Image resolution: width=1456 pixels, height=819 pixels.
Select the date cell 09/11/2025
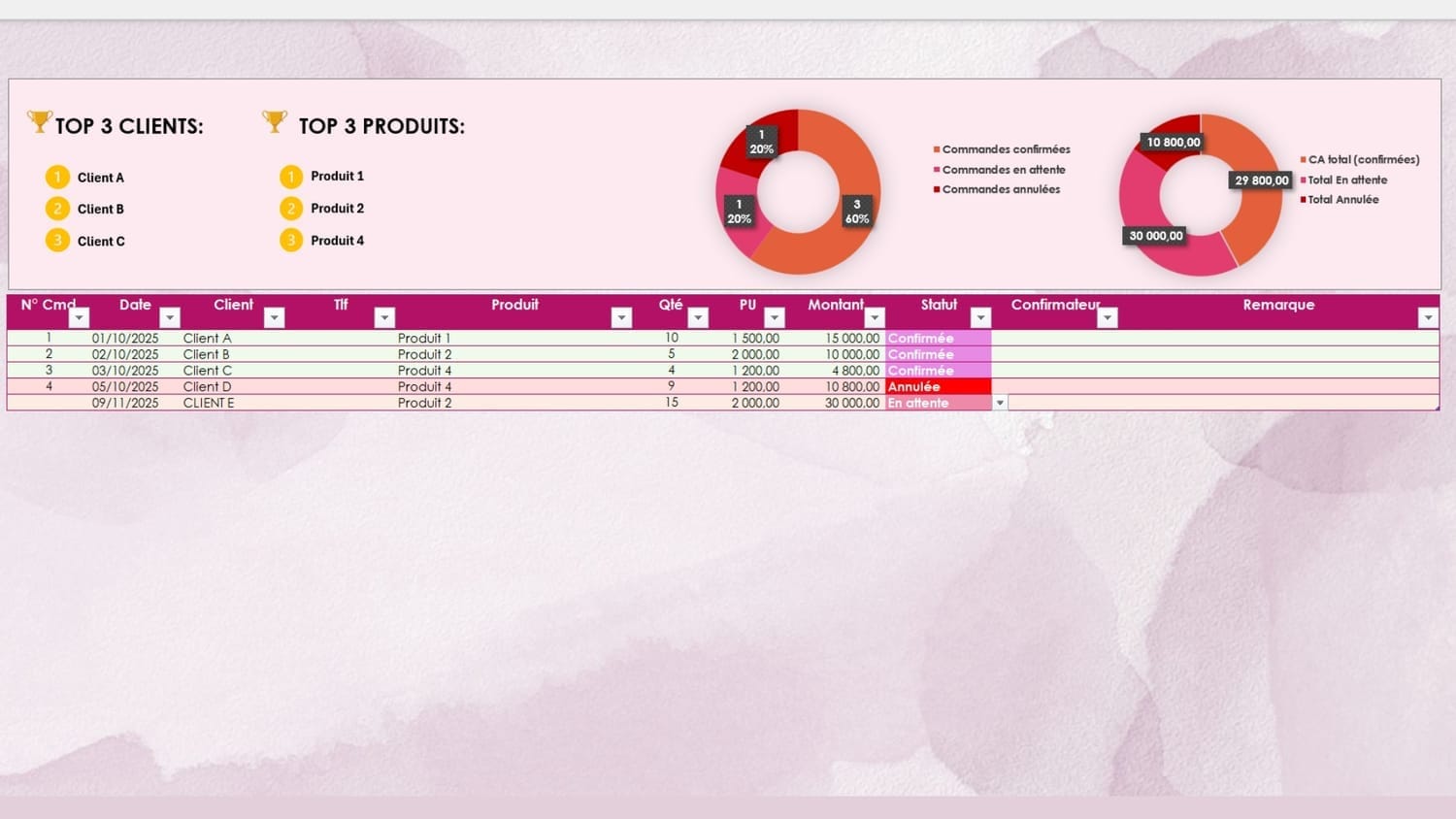(125, 403)
